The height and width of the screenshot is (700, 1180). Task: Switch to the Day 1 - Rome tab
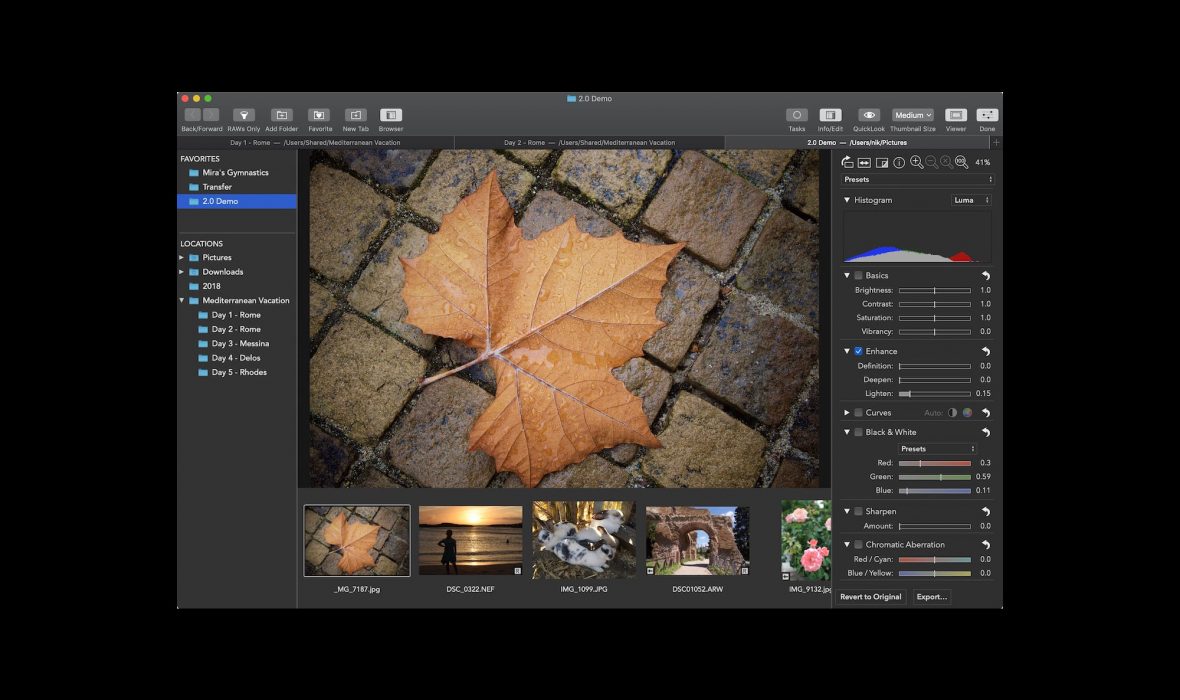315,143
